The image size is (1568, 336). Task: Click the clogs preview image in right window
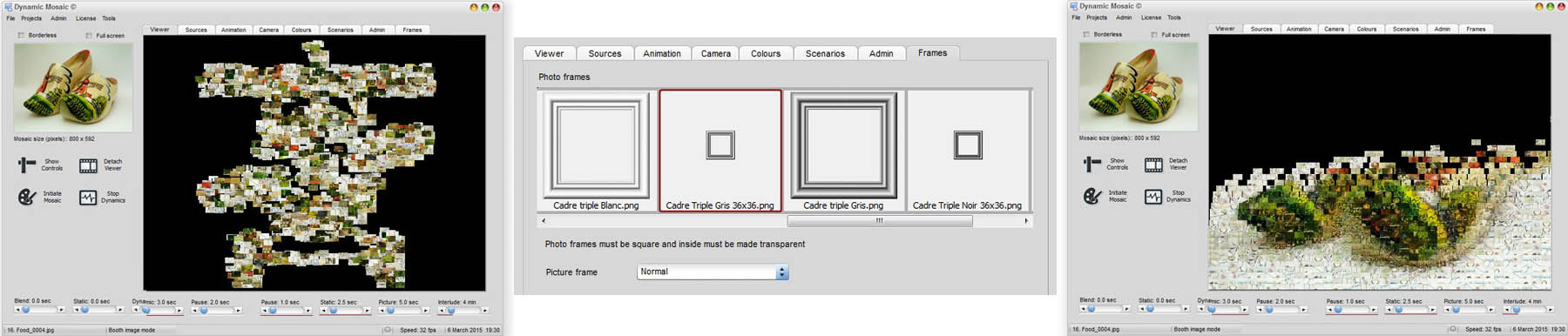pos(1139,86)
